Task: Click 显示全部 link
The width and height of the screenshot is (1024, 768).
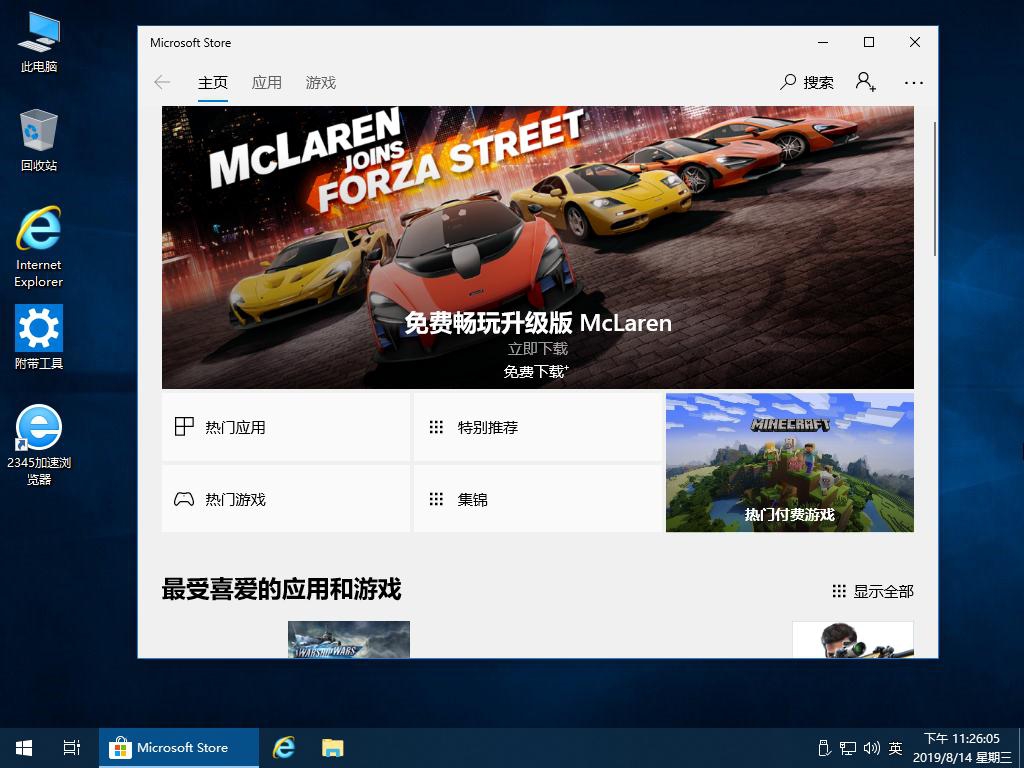Action: (873, 592)
